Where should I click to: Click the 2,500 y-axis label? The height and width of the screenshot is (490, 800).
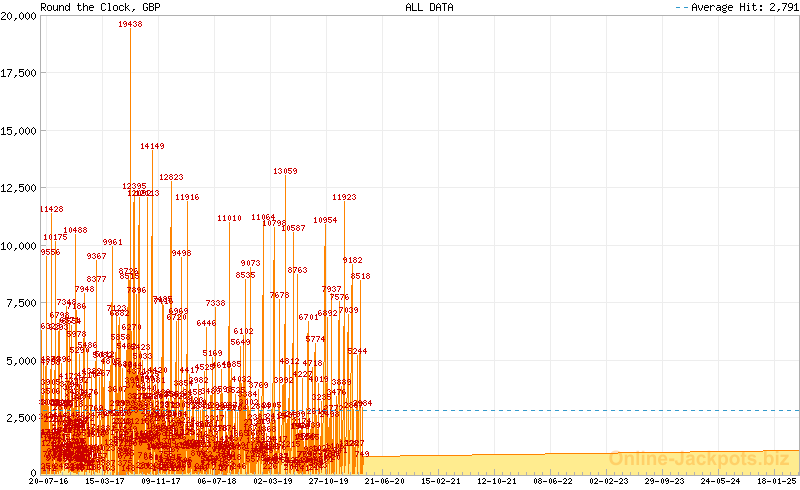(x=22, y=416)
